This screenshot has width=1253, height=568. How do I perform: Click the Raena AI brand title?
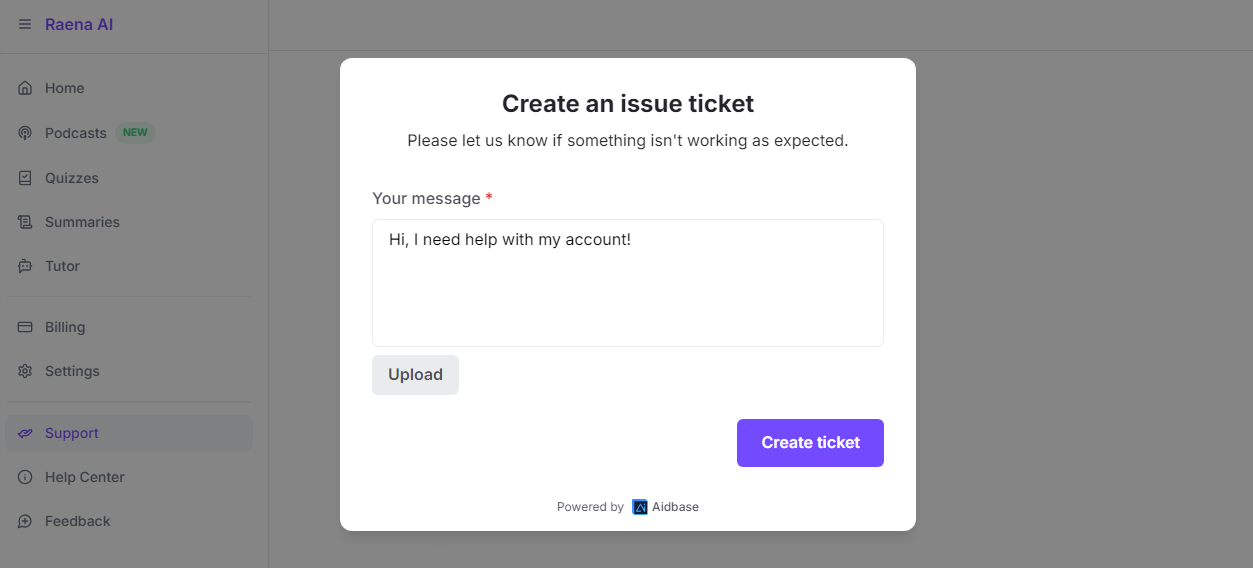pyautogui.click(x=79, y=24)
